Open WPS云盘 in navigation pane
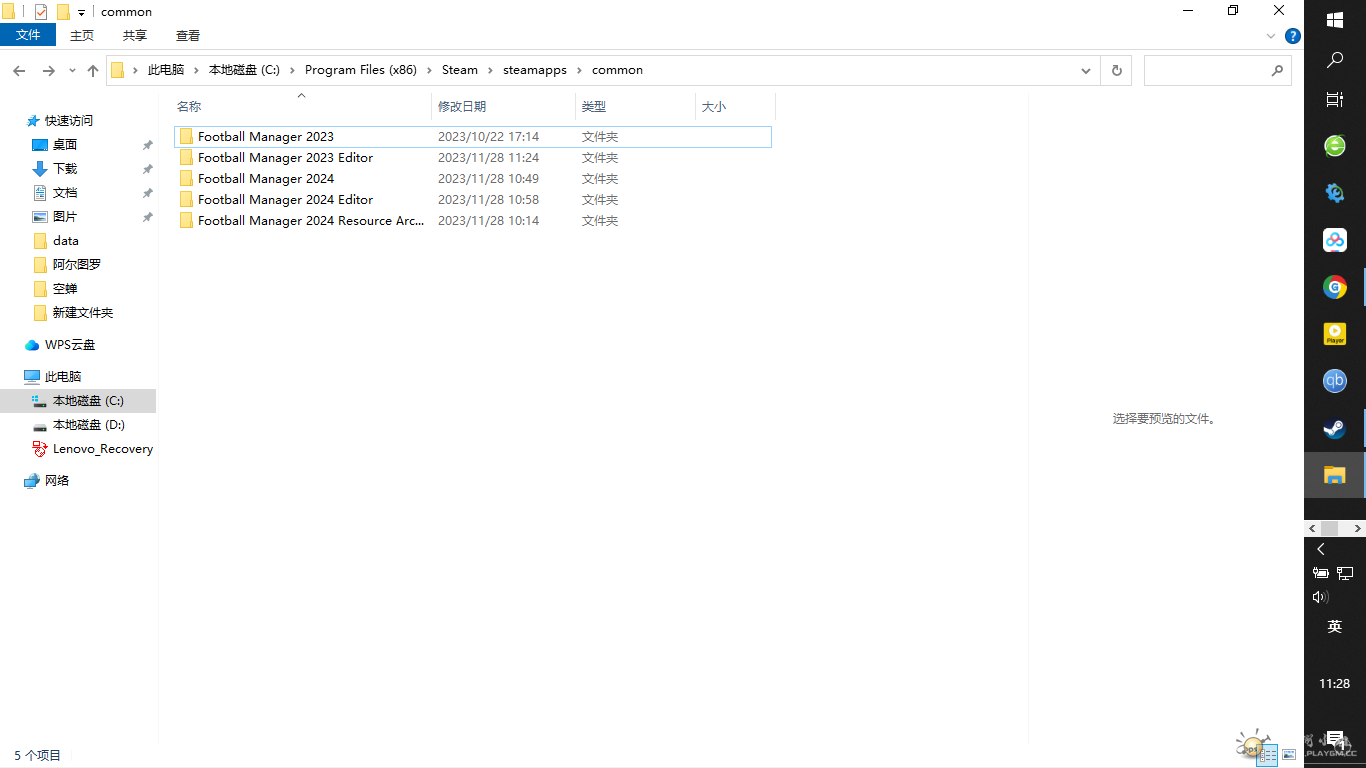Viewport: 1366px width, 768px height. point(70,345)
